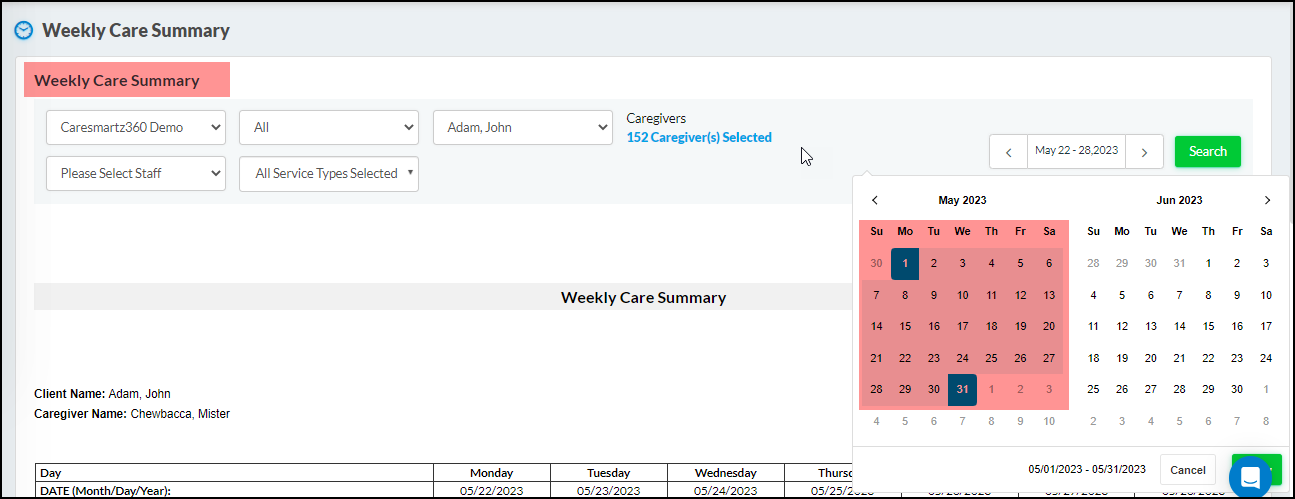Viewport: 1295px width, 499px height.
Task: Open the Caresmartz360 Demo dropdown
Action: coord(136,127)
